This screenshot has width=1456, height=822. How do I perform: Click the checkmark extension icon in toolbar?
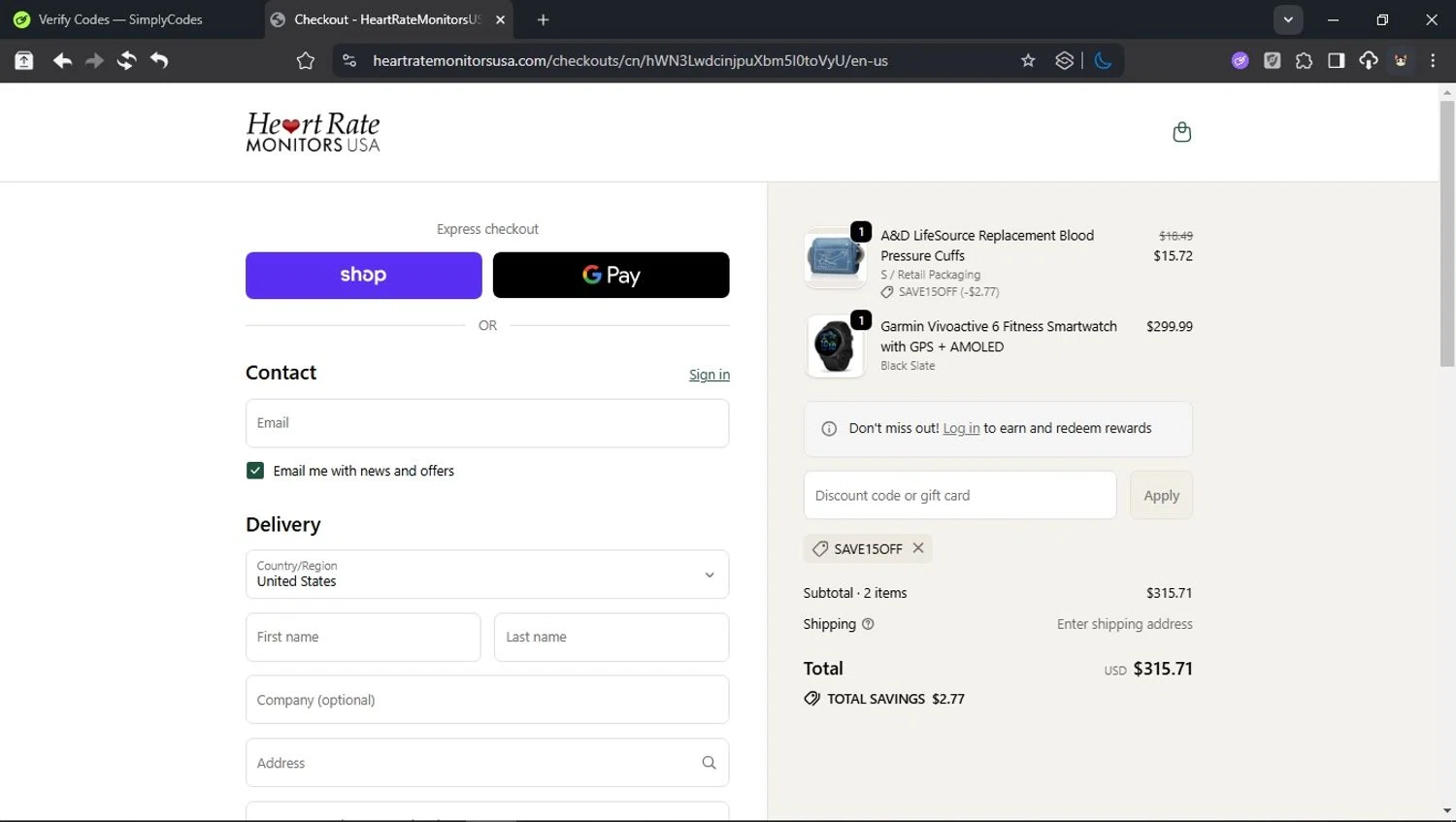pos(1272,60)
